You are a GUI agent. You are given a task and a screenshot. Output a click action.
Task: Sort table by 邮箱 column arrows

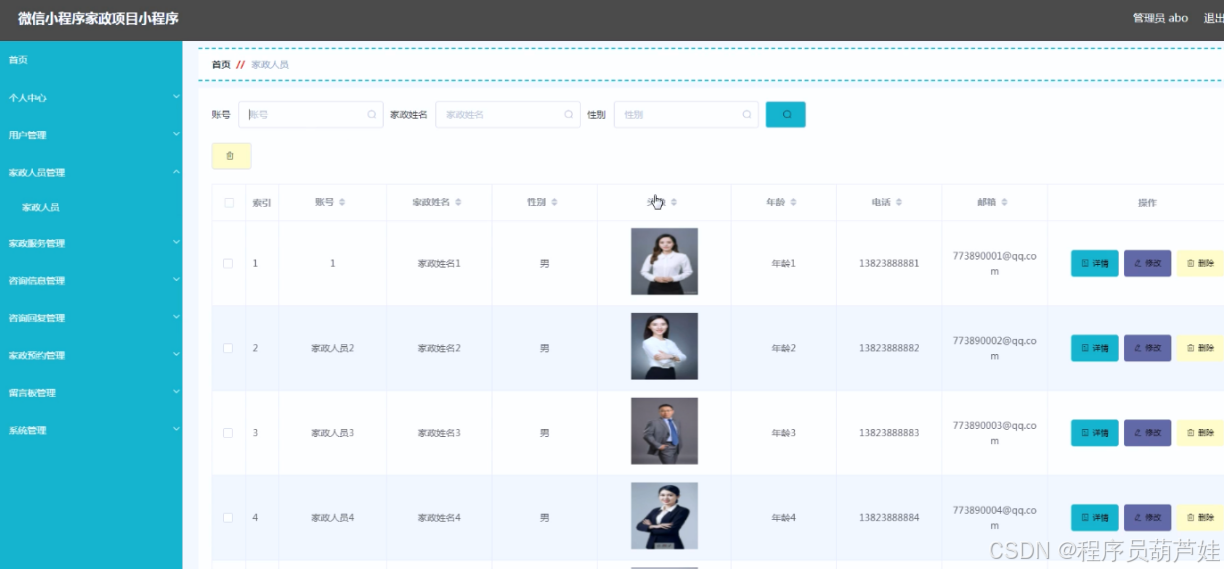[x=1004, y=202]
